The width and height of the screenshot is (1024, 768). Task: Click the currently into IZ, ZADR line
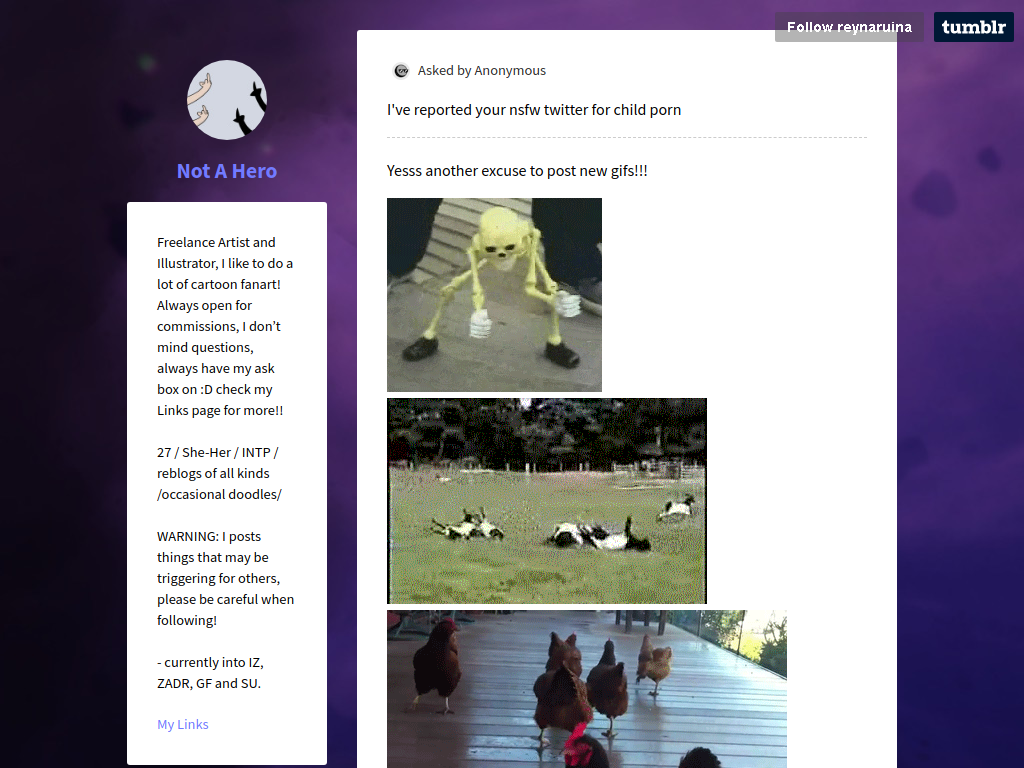[210, 673]
